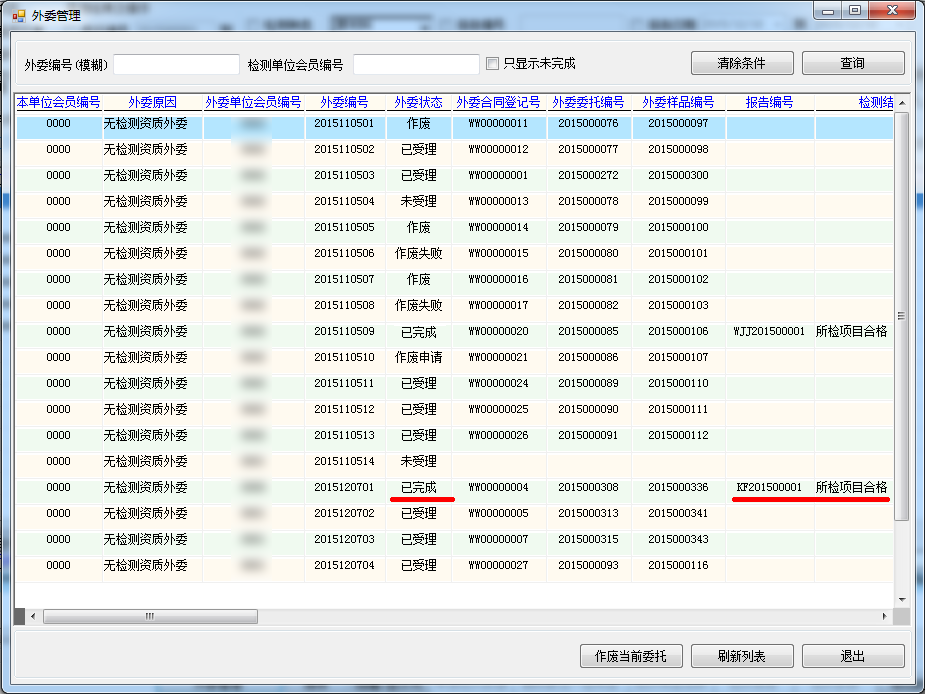925x694 pixels.
Task: Click the 外委编号 (模糊) input field
Action: [176, 64]
